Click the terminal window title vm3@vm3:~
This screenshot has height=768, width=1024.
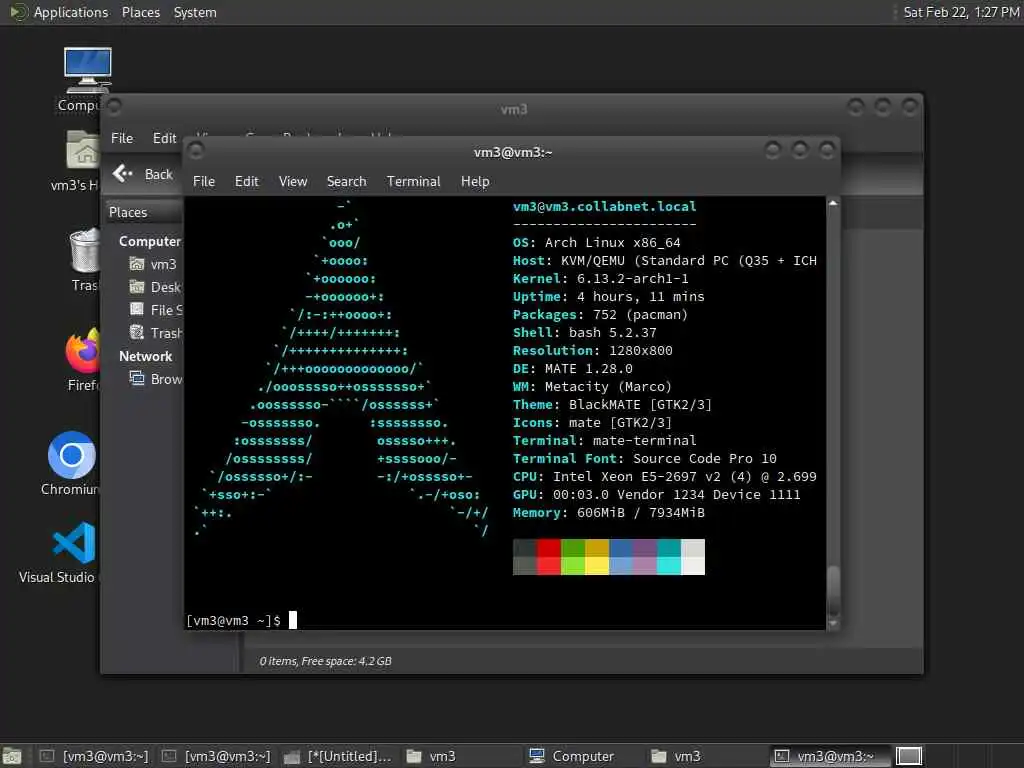tap(513, 152)
